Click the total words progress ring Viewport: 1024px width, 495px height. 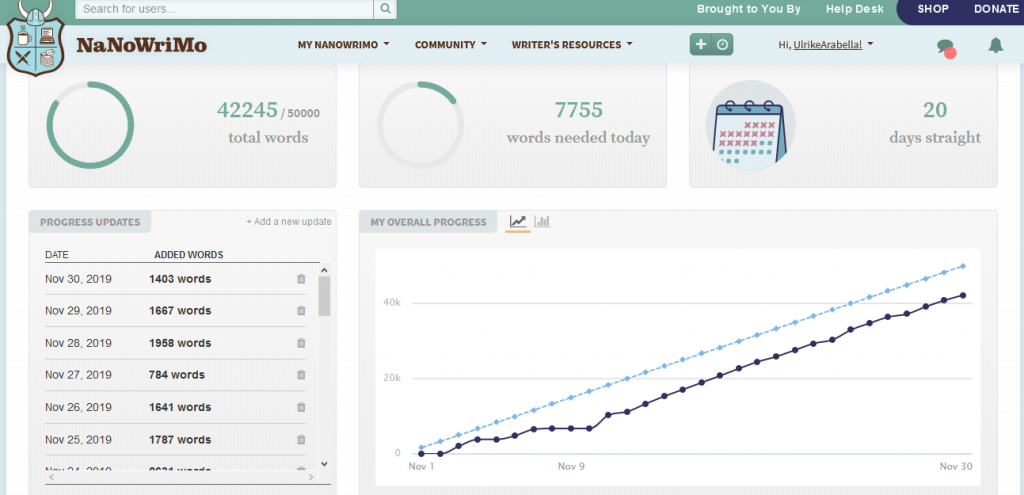tap(90, 125)
